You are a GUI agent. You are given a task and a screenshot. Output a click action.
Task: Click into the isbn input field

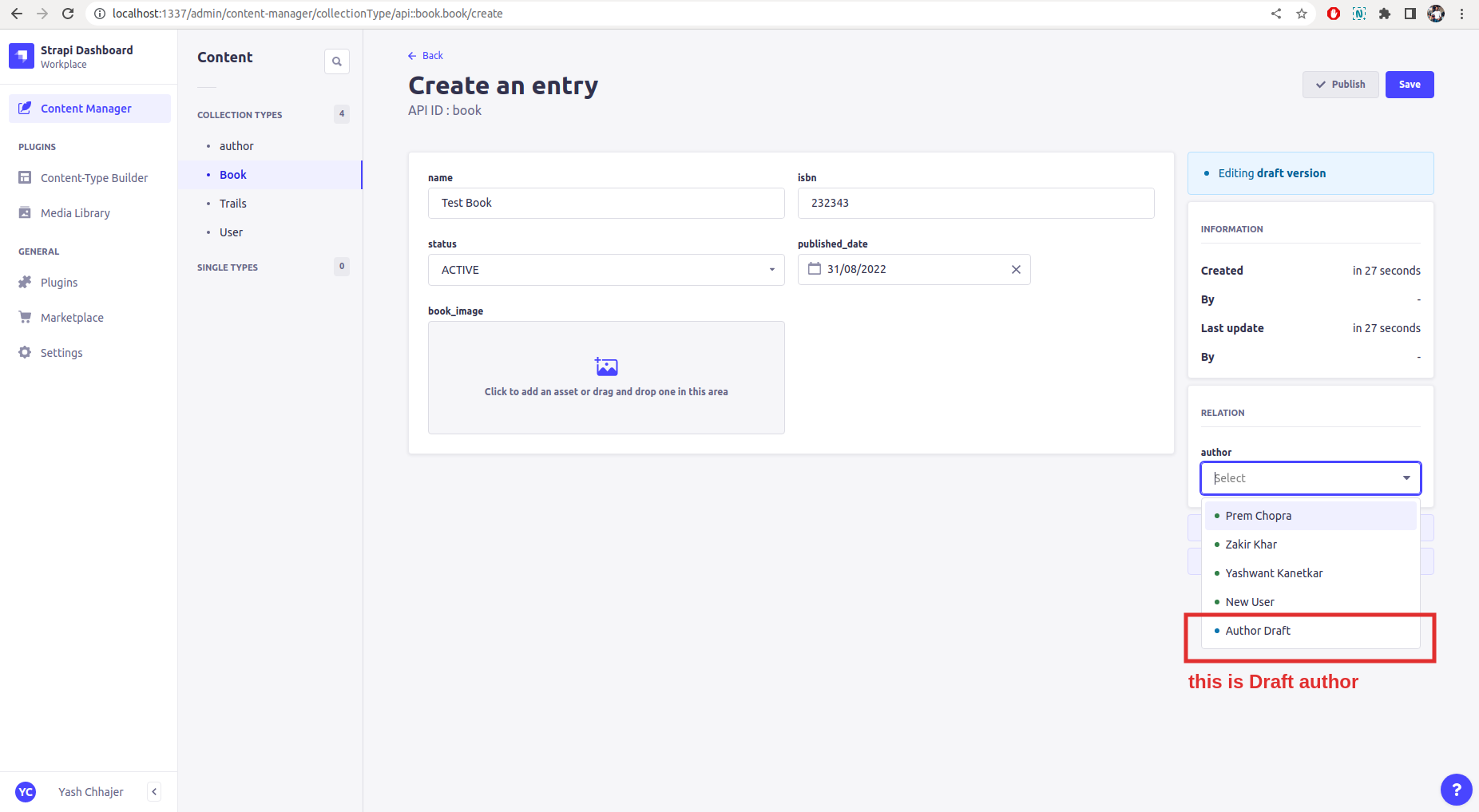click(x=975, y=203)
